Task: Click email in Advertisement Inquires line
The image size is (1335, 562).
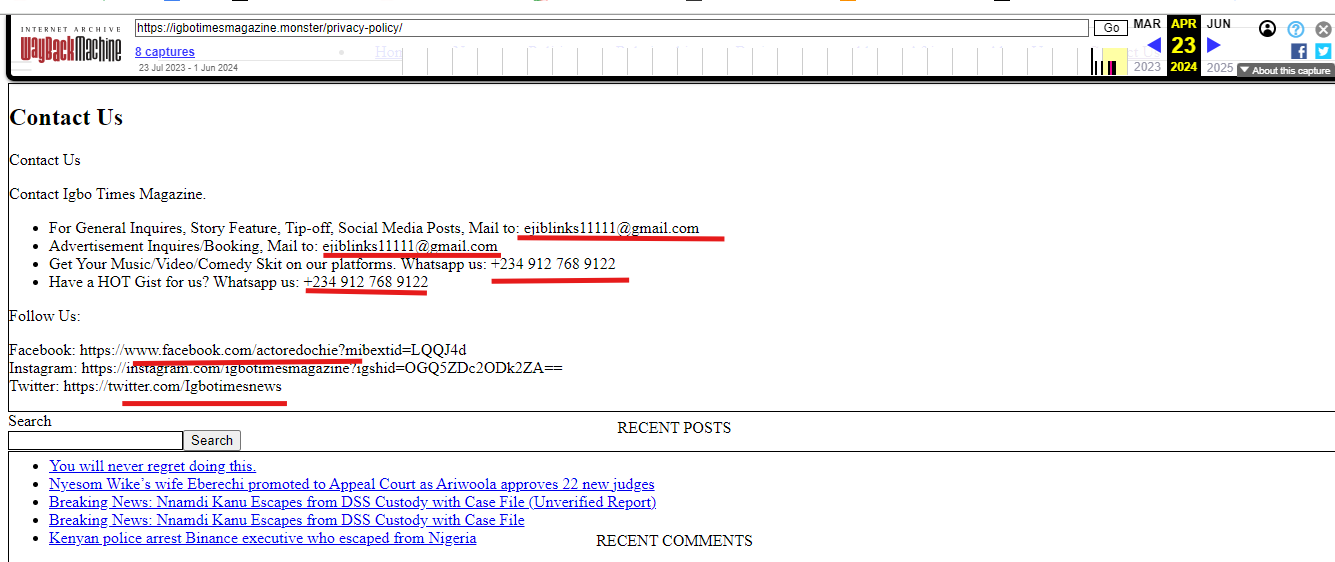Action: 410,246
